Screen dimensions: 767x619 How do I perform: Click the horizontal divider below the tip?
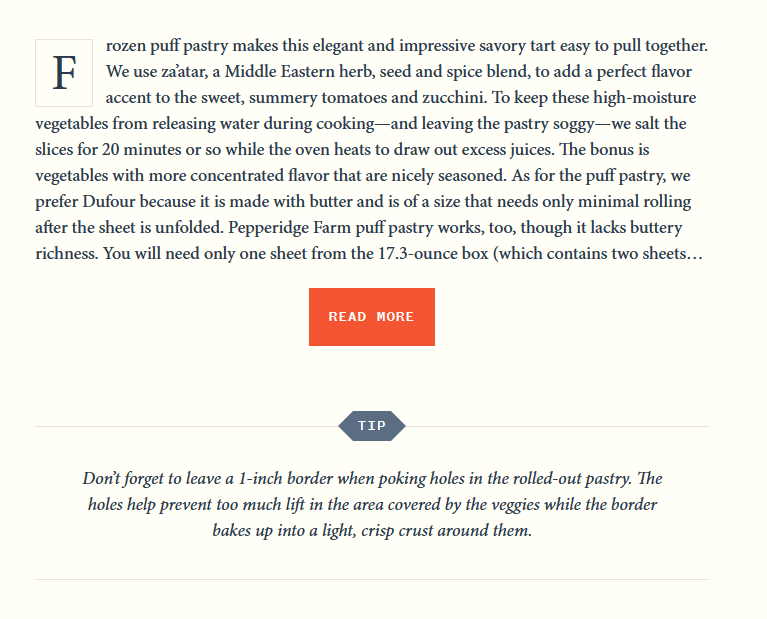click(x=372, y=580)
